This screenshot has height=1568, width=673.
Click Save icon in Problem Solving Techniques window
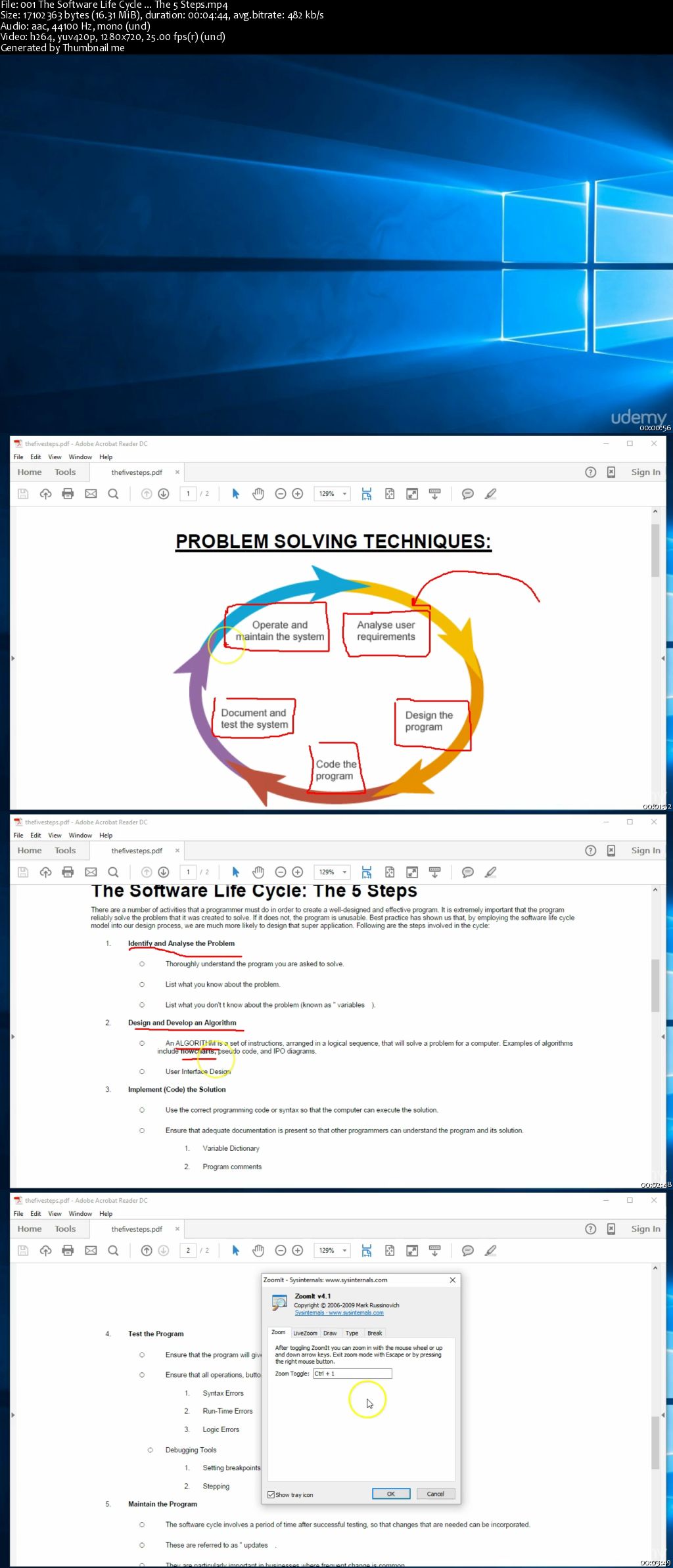point(23,494)
